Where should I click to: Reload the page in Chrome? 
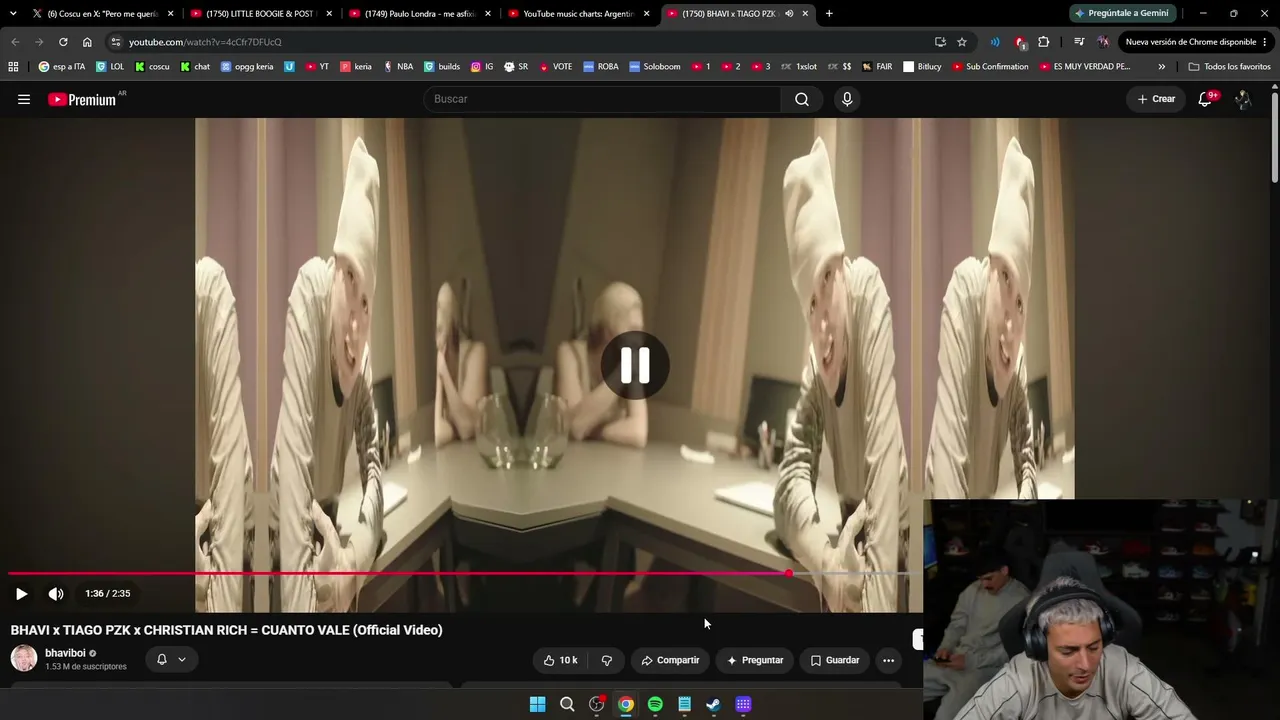tap(63, 42)
